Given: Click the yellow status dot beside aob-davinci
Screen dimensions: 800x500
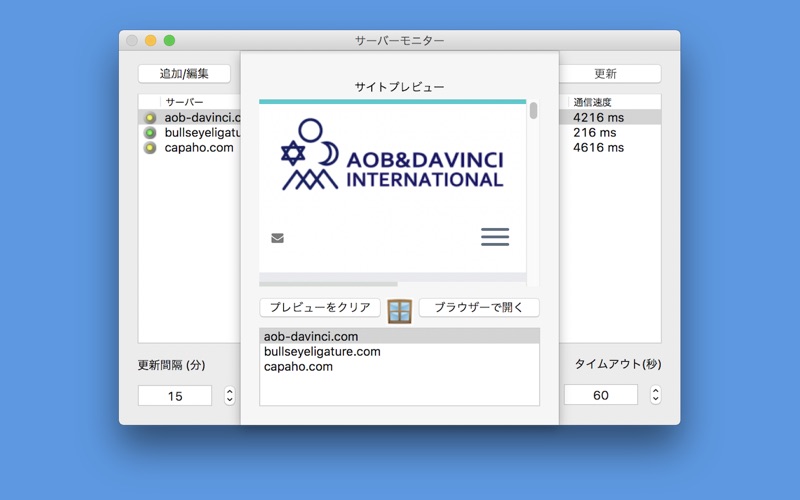Looking at the screenshot, I should click(150, 118).
